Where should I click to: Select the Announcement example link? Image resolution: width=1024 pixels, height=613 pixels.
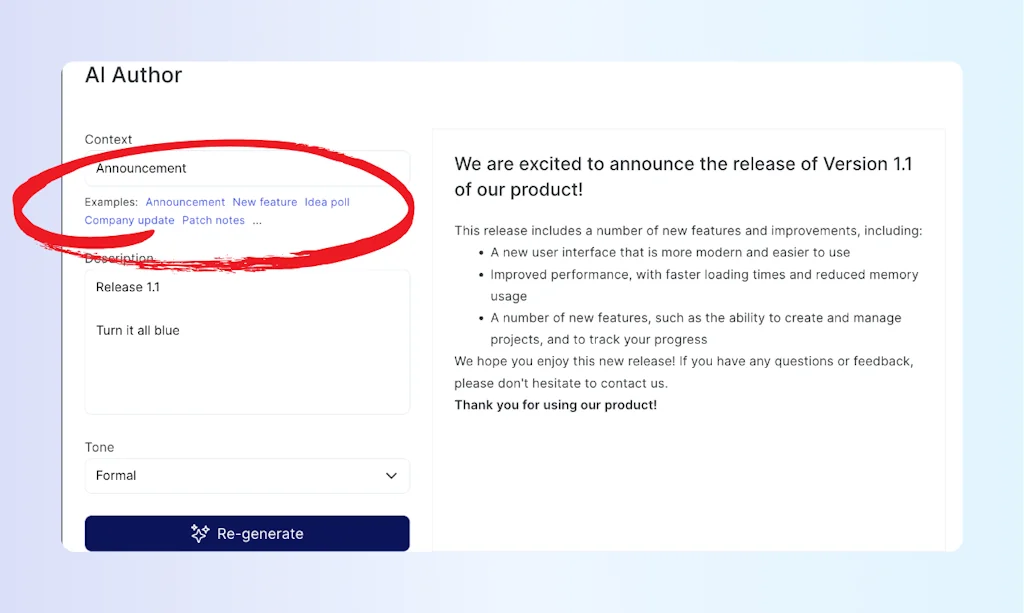185,202
